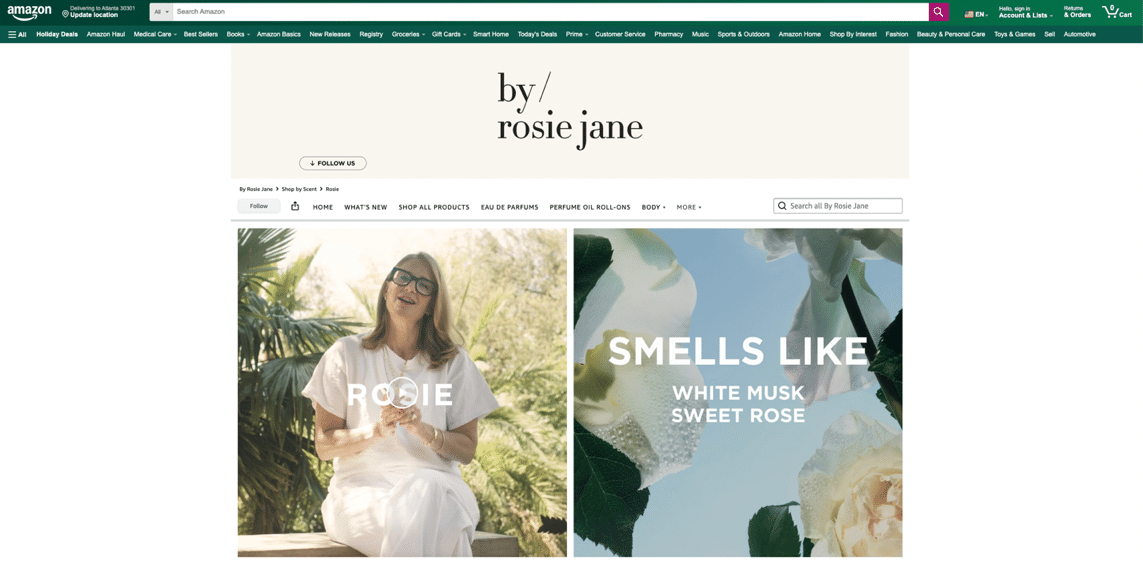Click the Shop by Scent breadcrumb

pos(299,189)
